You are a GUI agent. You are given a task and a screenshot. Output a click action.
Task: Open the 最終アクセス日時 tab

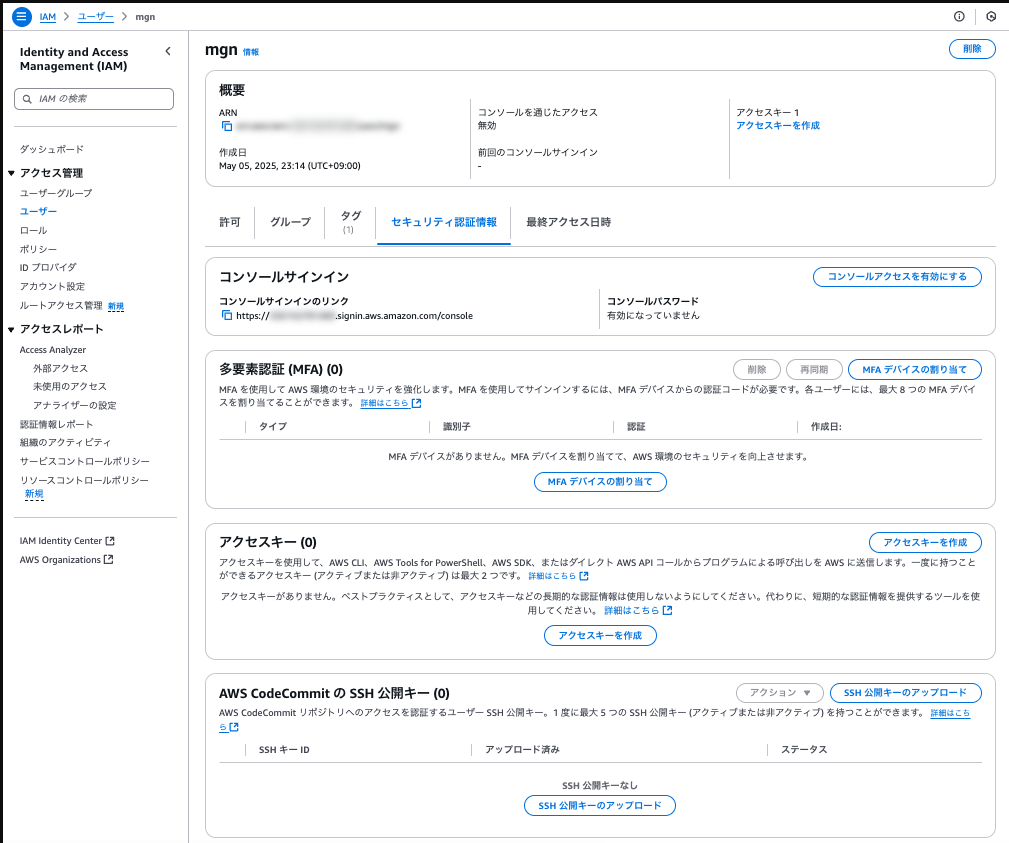point(569,222)
